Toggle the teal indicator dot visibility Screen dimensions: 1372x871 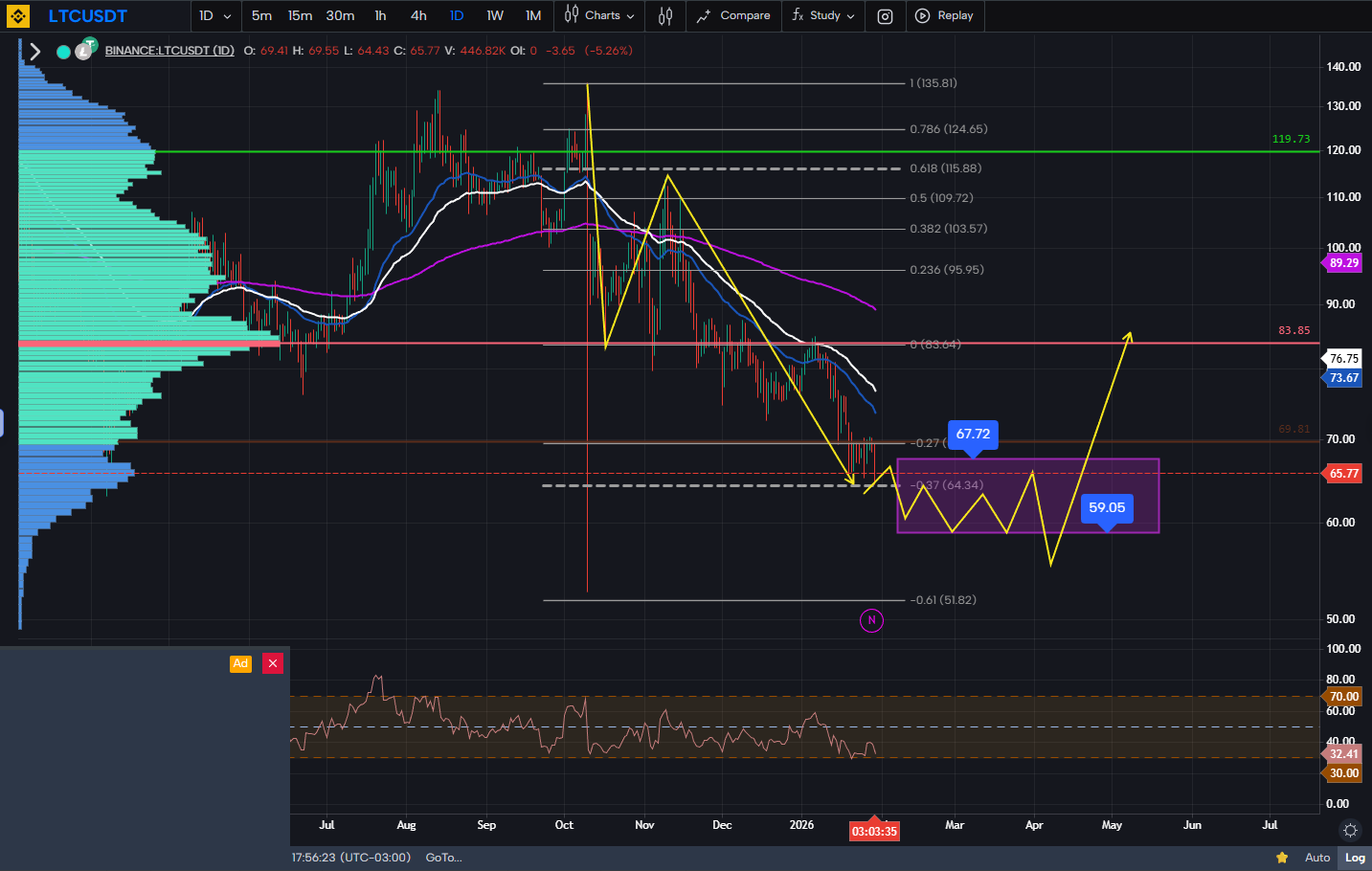point(63,52)
